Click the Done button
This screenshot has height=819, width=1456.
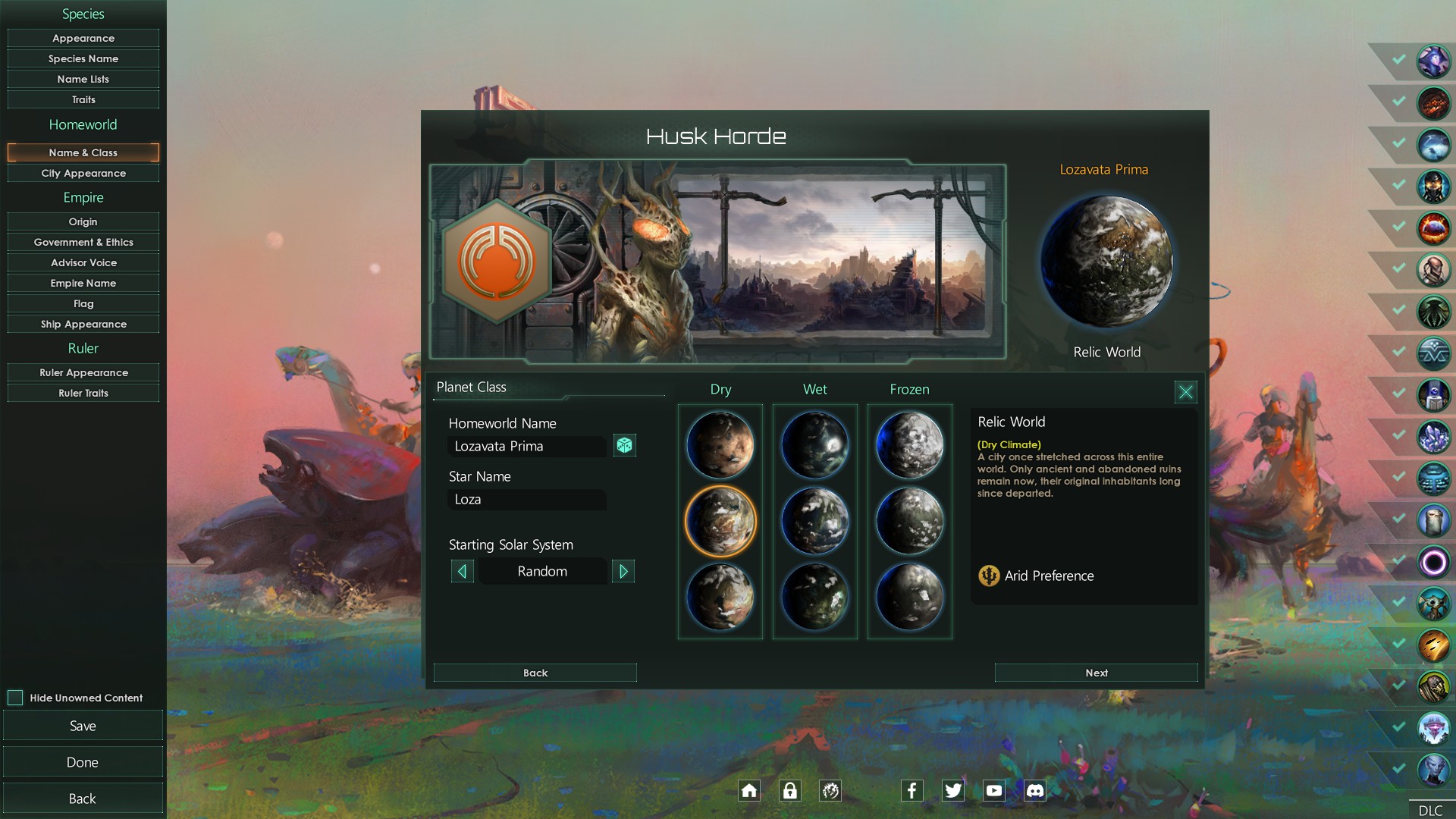[x=83, y=762]
